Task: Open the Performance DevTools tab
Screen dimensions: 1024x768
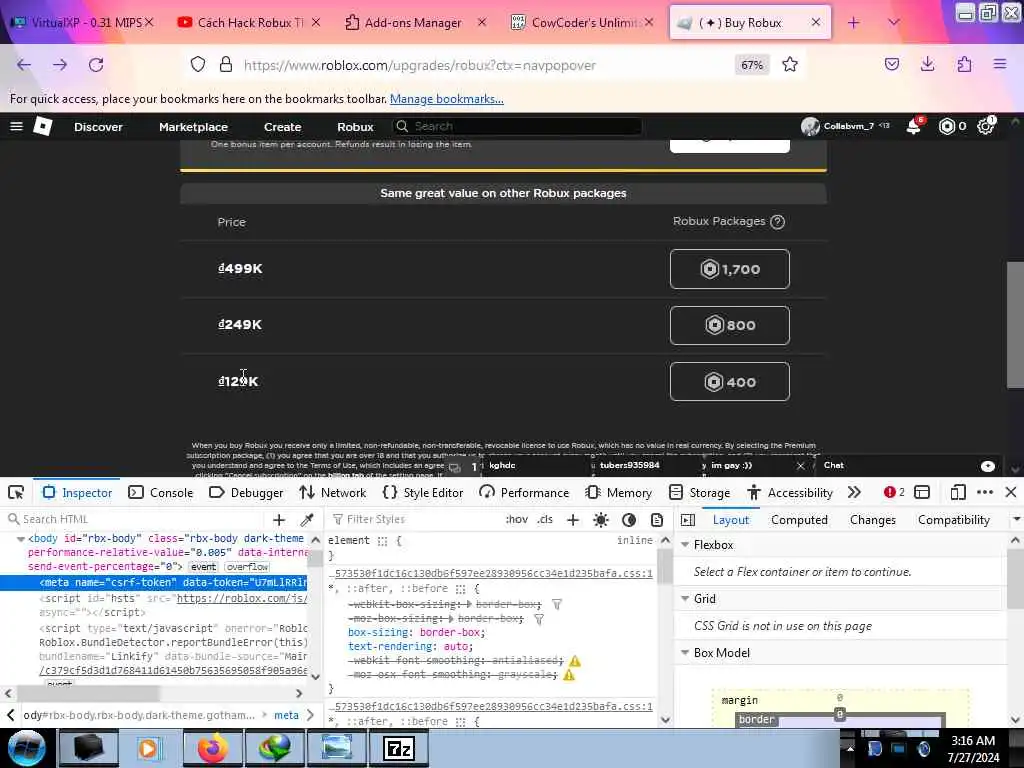Action: 524,493
